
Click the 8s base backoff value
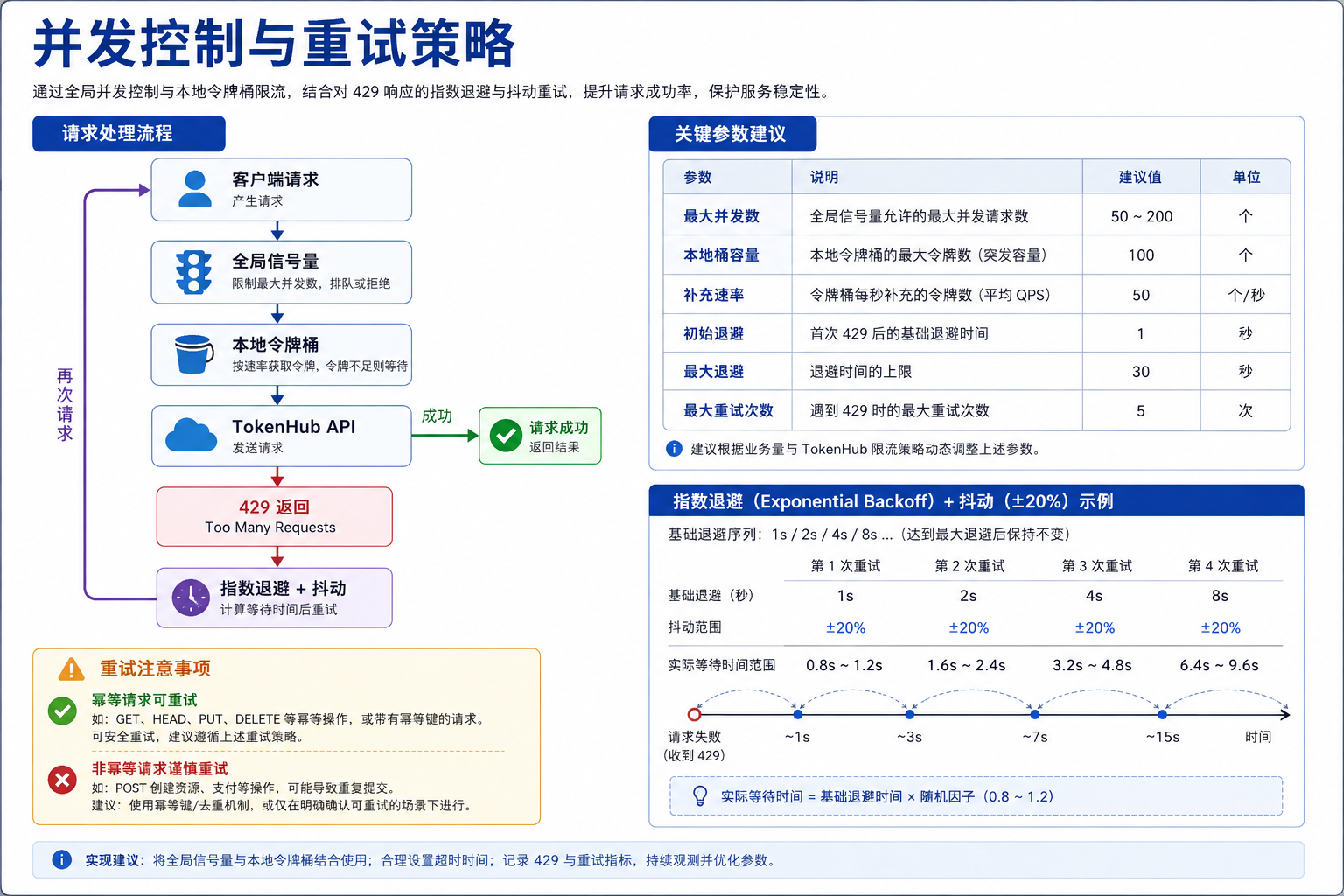[x=1220, y=596]
